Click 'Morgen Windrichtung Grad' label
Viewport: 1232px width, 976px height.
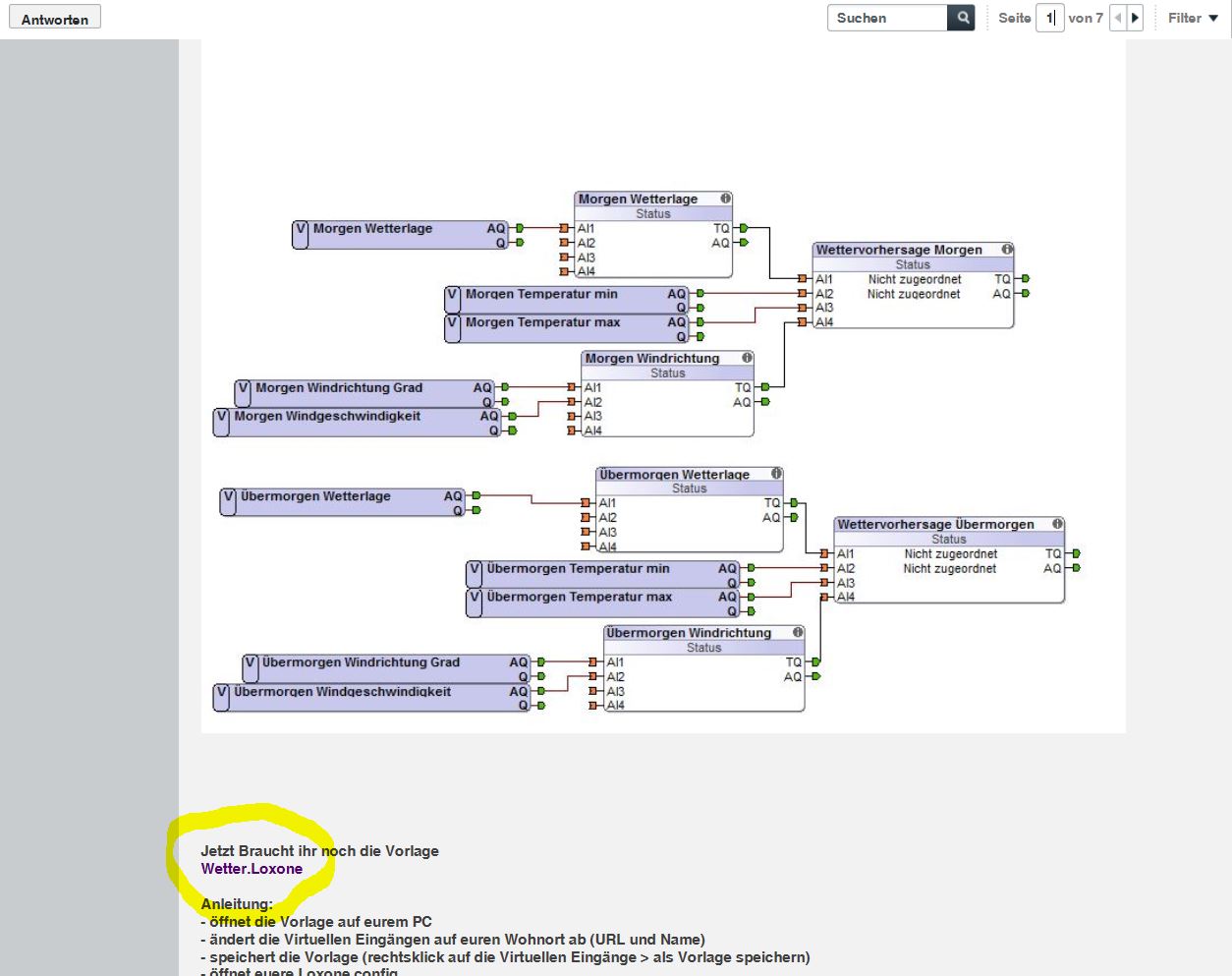339,387
